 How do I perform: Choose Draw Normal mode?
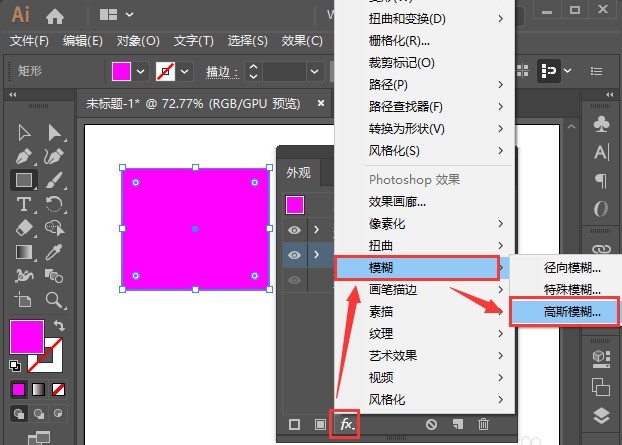19,414
